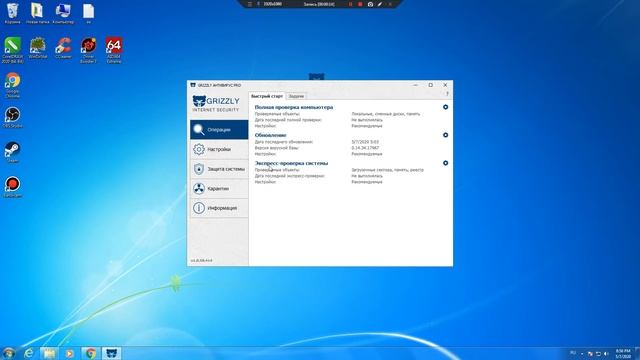Select the Компьютер desktop icon
Image resolution: width=640 pixels, height=360 pixels.
(63, 13)
